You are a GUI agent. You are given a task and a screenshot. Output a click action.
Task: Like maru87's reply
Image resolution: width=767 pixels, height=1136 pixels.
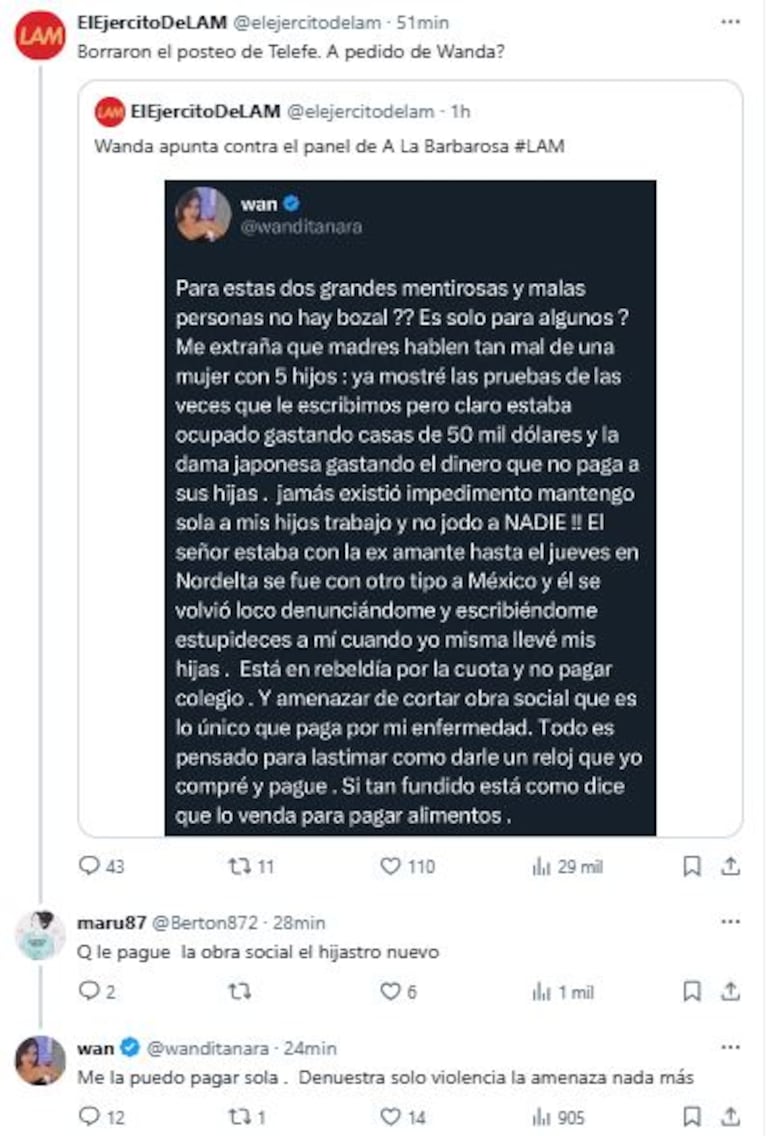(x=391, y=991)
